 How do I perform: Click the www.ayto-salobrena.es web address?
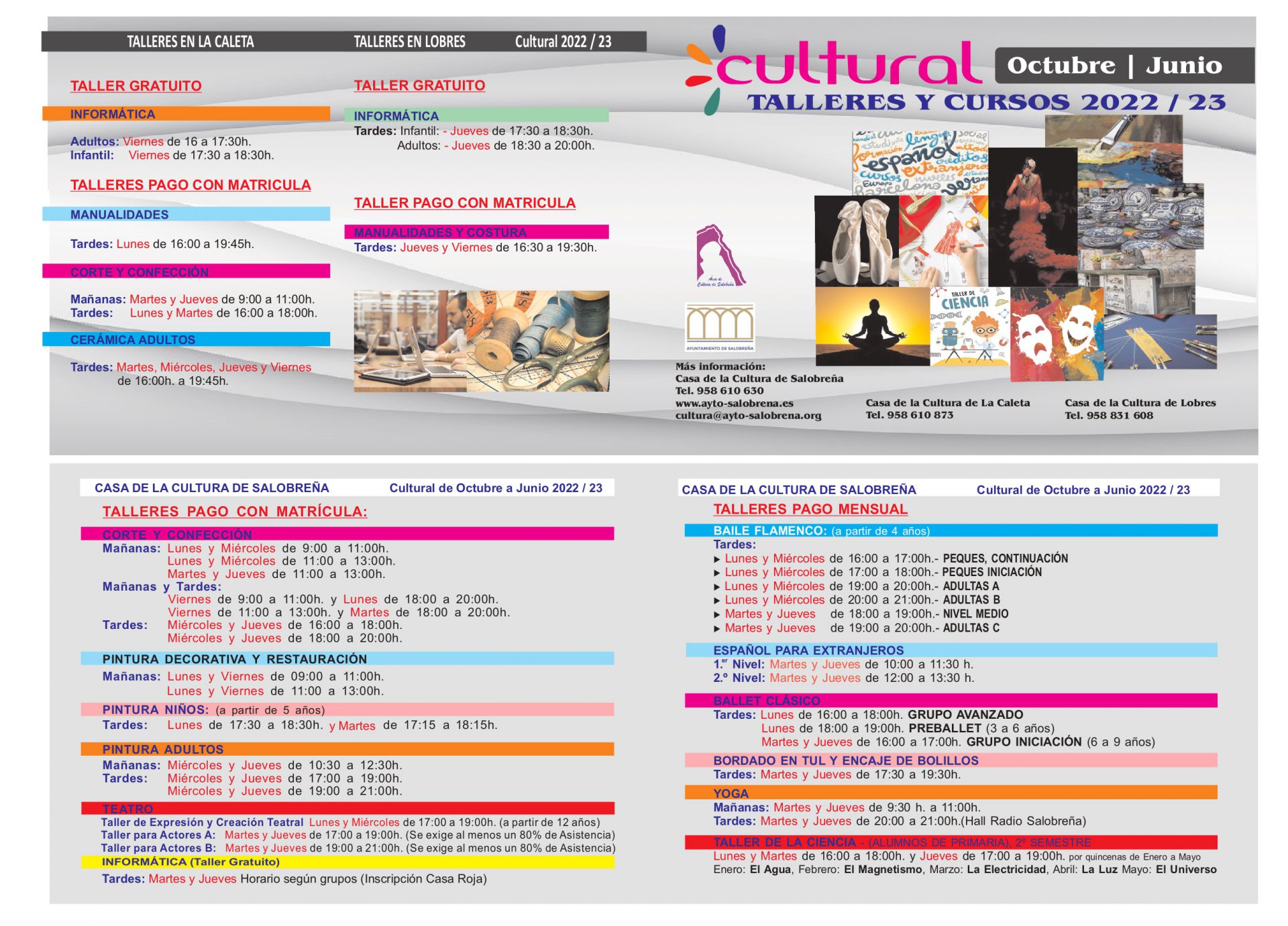pyautogui.click(x=734, y=403)
